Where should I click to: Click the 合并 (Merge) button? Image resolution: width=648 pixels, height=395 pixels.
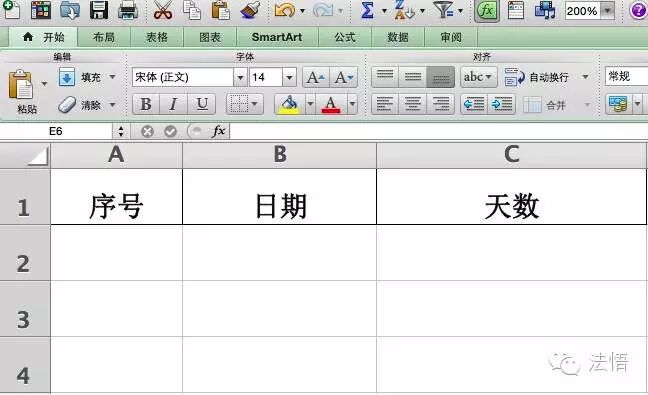coord(545,105)
